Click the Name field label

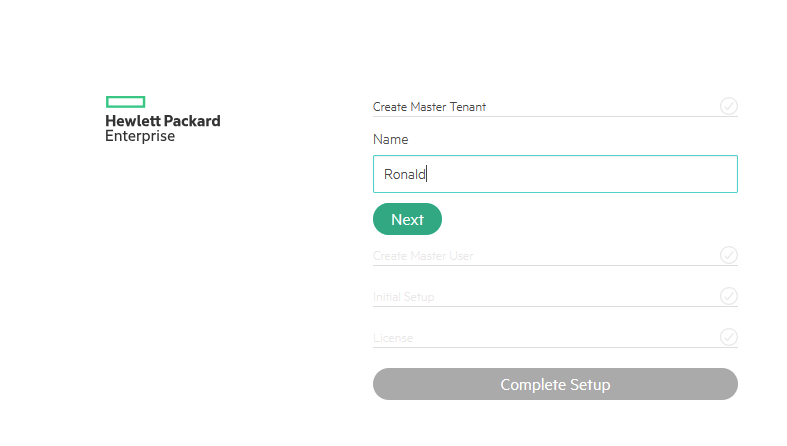coord(391,140)
